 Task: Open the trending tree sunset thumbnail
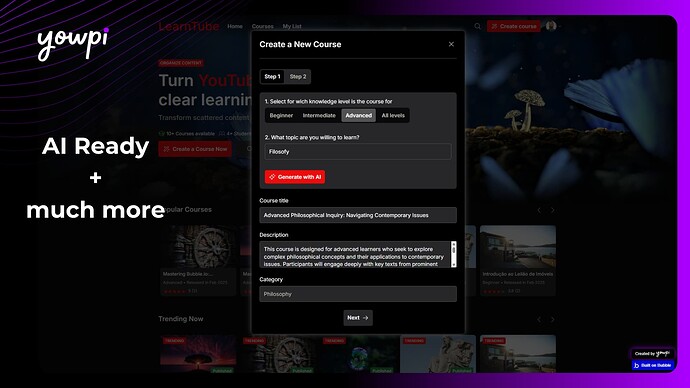click(198, 354)
